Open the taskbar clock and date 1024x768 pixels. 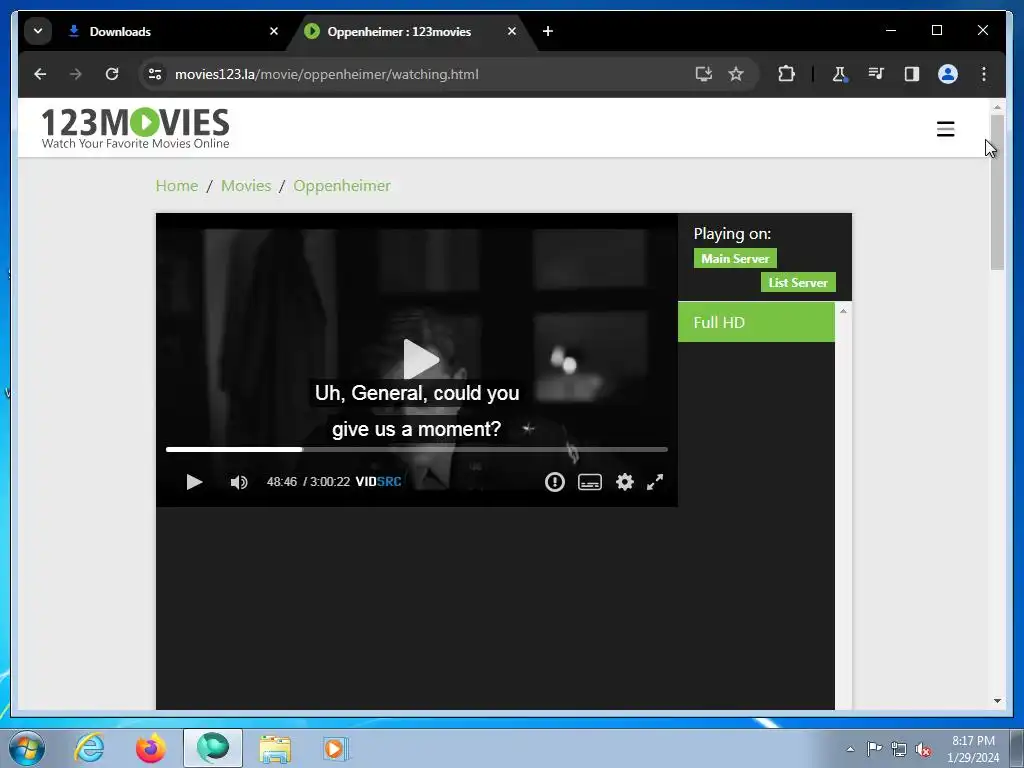pyautogui.click(x=973, y=749)
